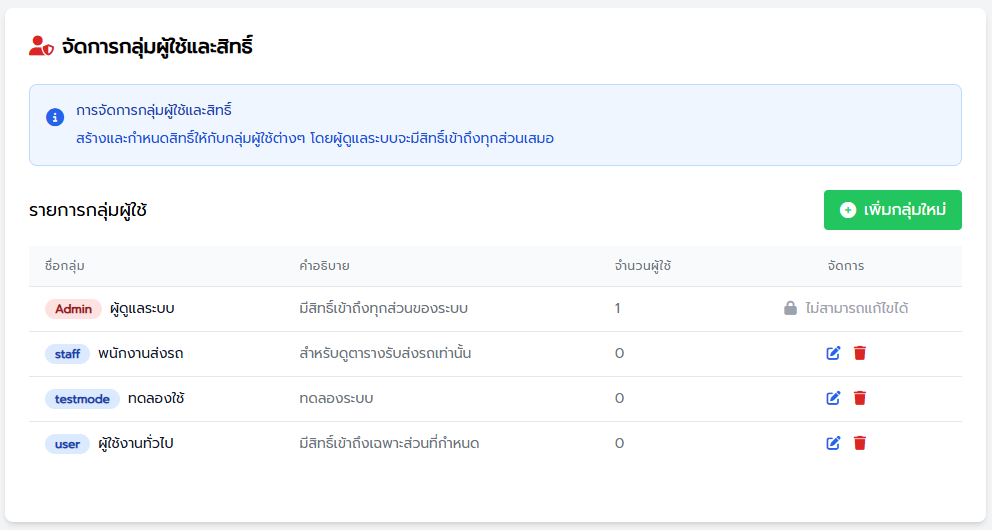Click the user badge label
This screenshot has height=530, width=992.
click(x=67, y=443)
